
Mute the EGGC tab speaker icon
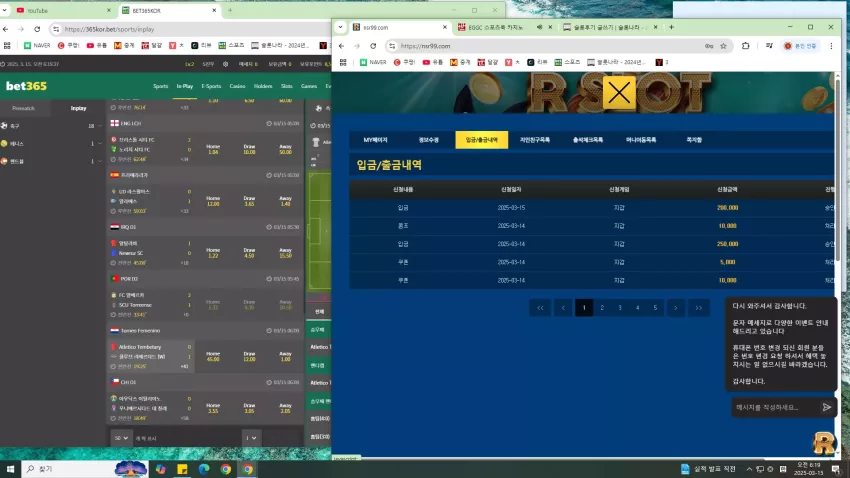pos(539,27)
